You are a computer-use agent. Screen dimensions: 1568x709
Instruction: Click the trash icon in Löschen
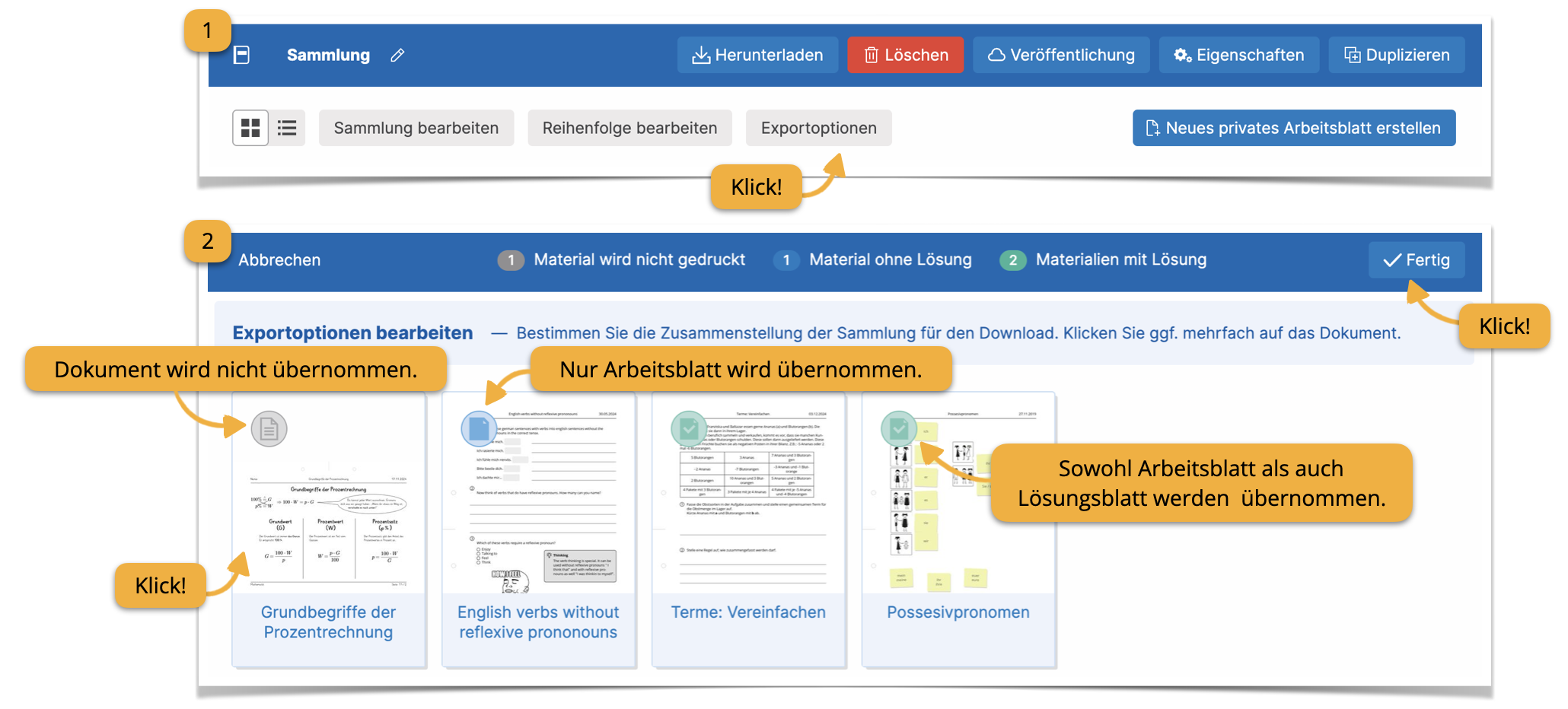click(872, 55)
